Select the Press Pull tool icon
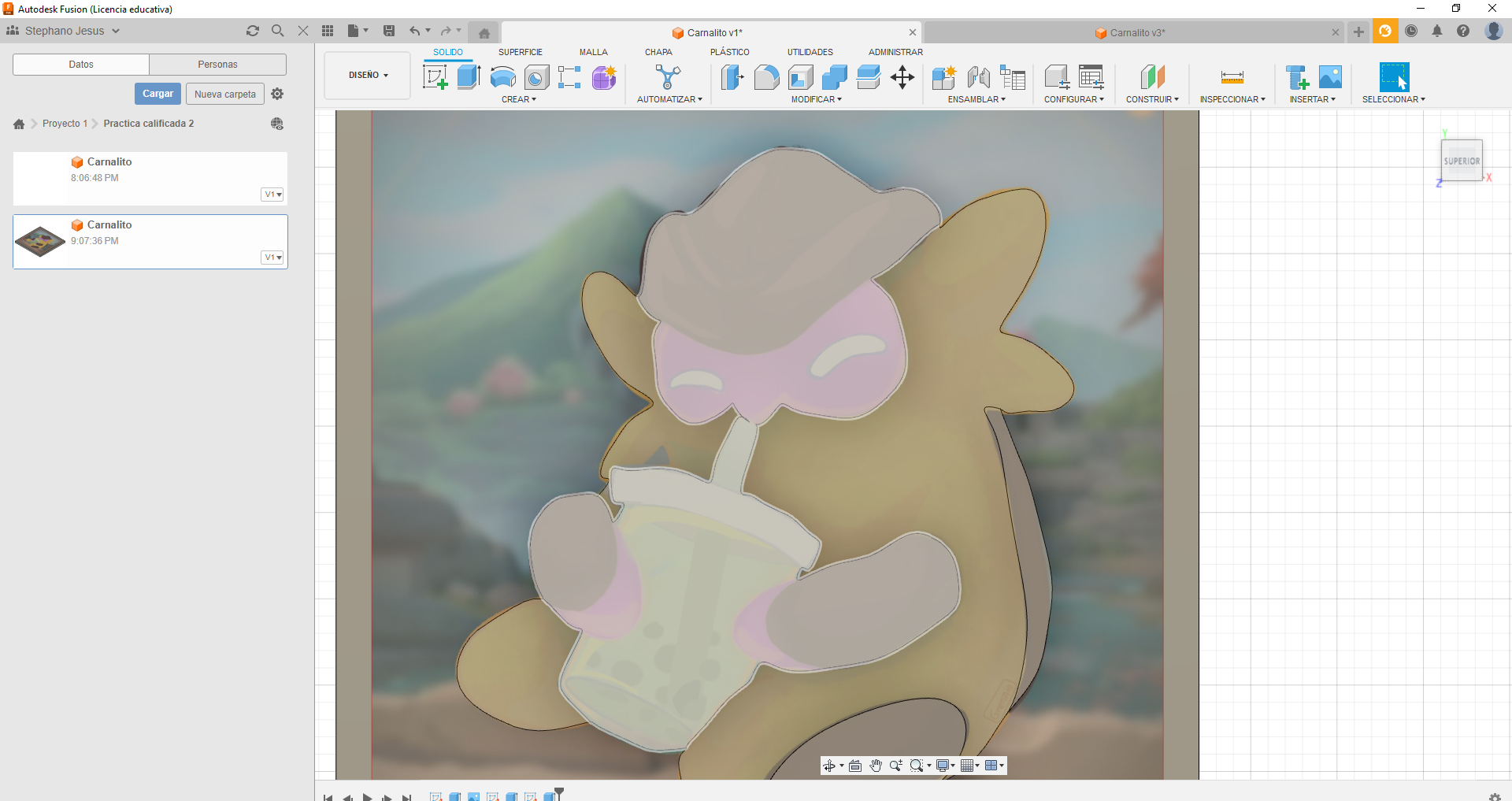The width and height of the screenshot is (1512, 801). (x=732, y=77)
